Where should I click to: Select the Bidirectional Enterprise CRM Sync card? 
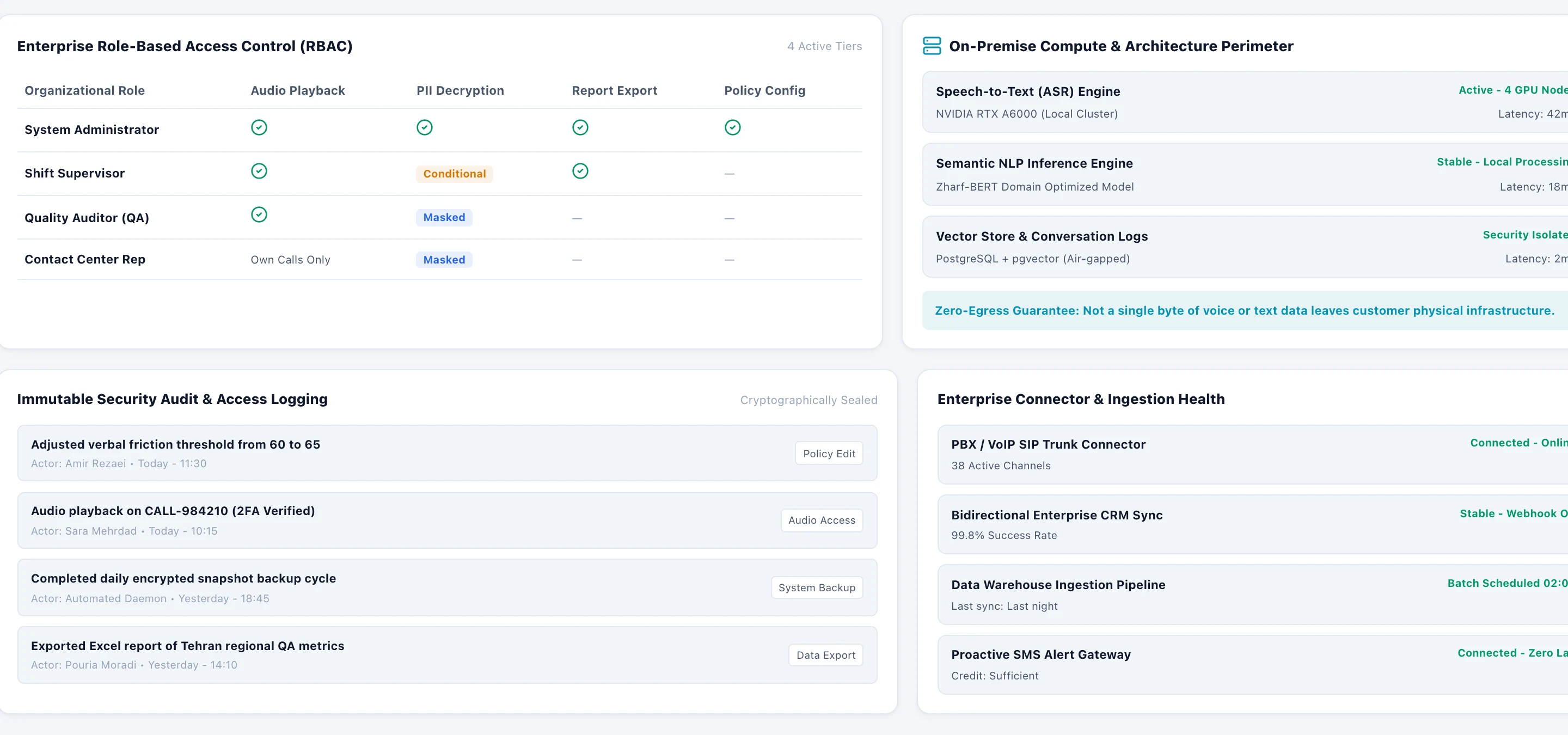pos(1253,524)
